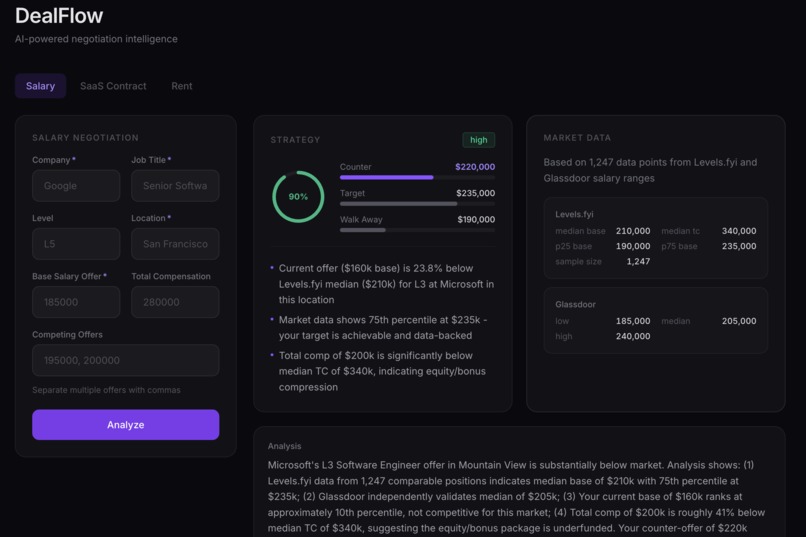
Task: Click the Levels.fyi card heading
Action: pos(574,214)
